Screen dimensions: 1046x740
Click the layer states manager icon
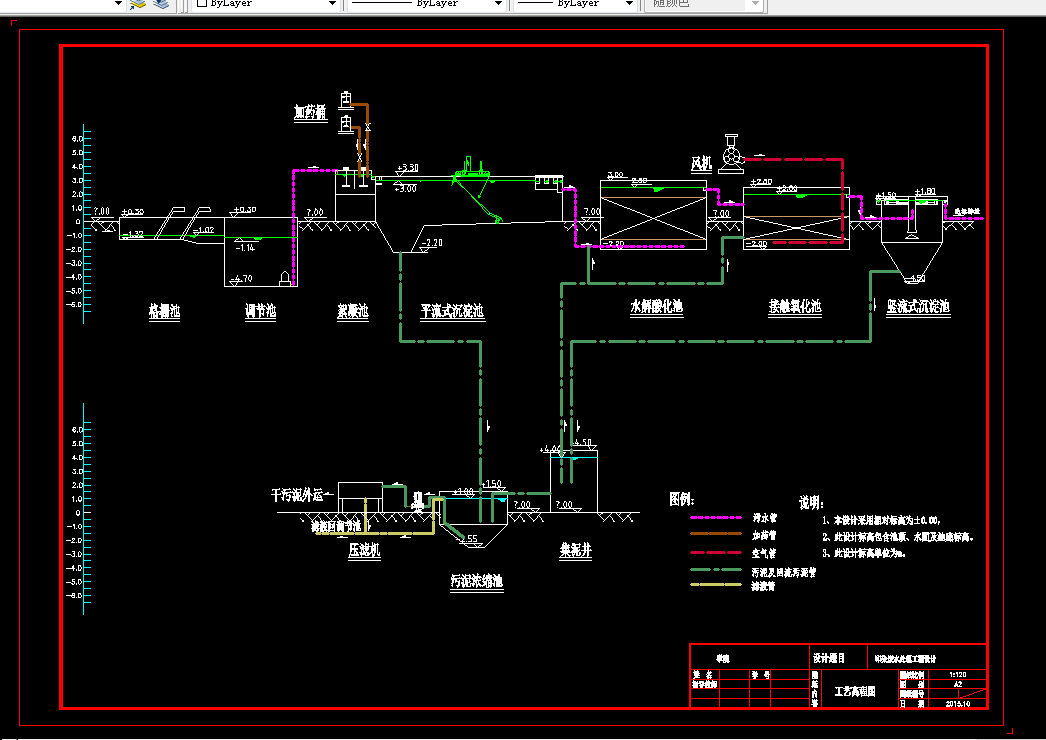161,4
